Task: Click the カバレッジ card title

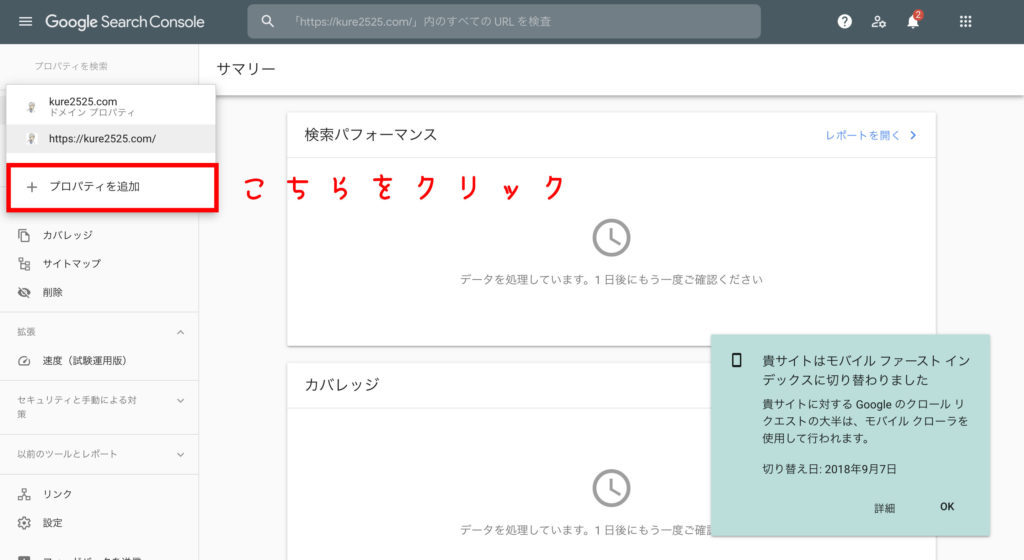Action: click(342, 384)
